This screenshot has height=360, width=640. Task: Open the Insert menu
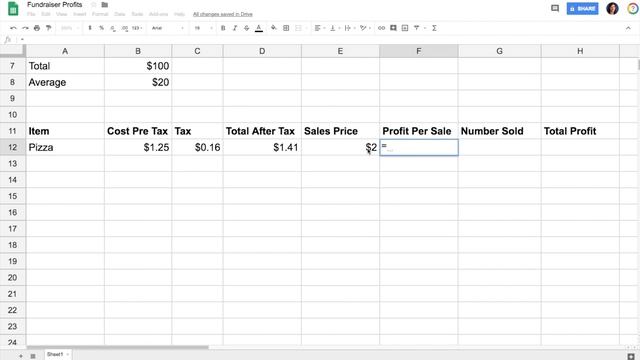(80, 14)
